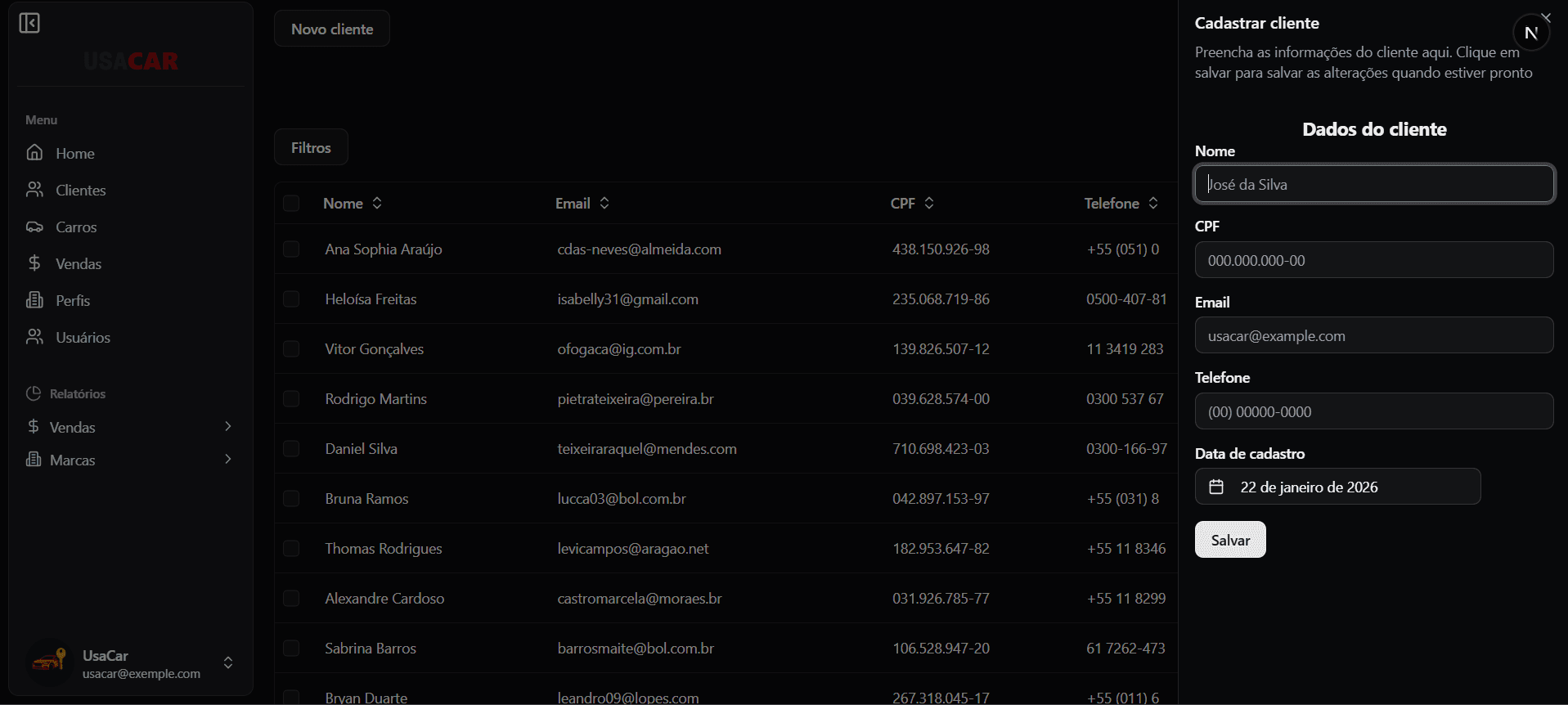Click the calendar icon in date field
1568x705 pixels.
(x=1216, y=487)
